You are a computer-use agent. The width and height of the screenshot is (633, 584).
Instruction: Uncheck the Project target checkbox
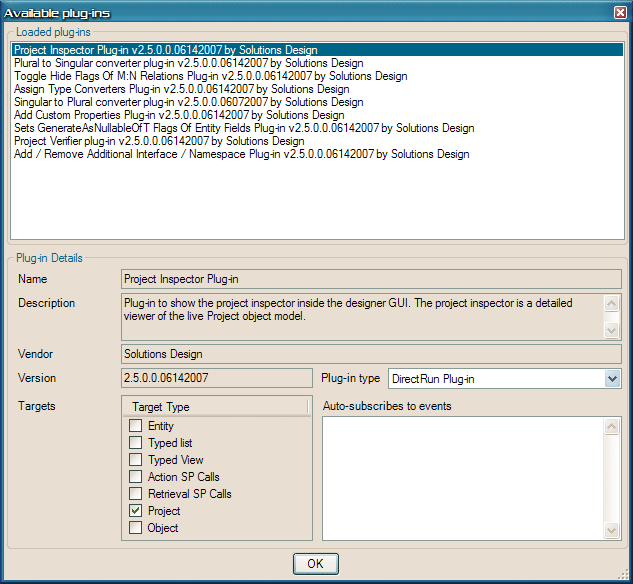[x=135, y=511]
